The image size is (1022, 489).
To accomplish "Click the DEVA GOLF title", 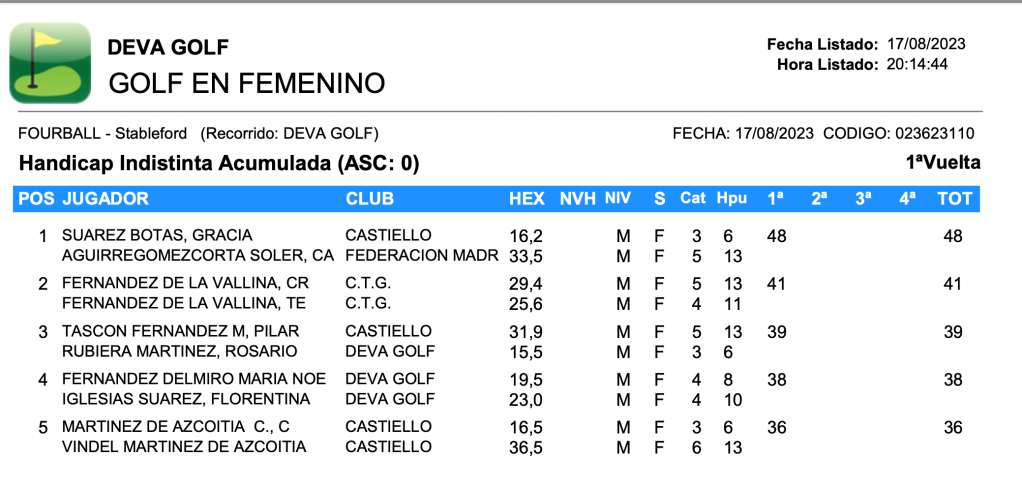I will [x=168, y=47].
